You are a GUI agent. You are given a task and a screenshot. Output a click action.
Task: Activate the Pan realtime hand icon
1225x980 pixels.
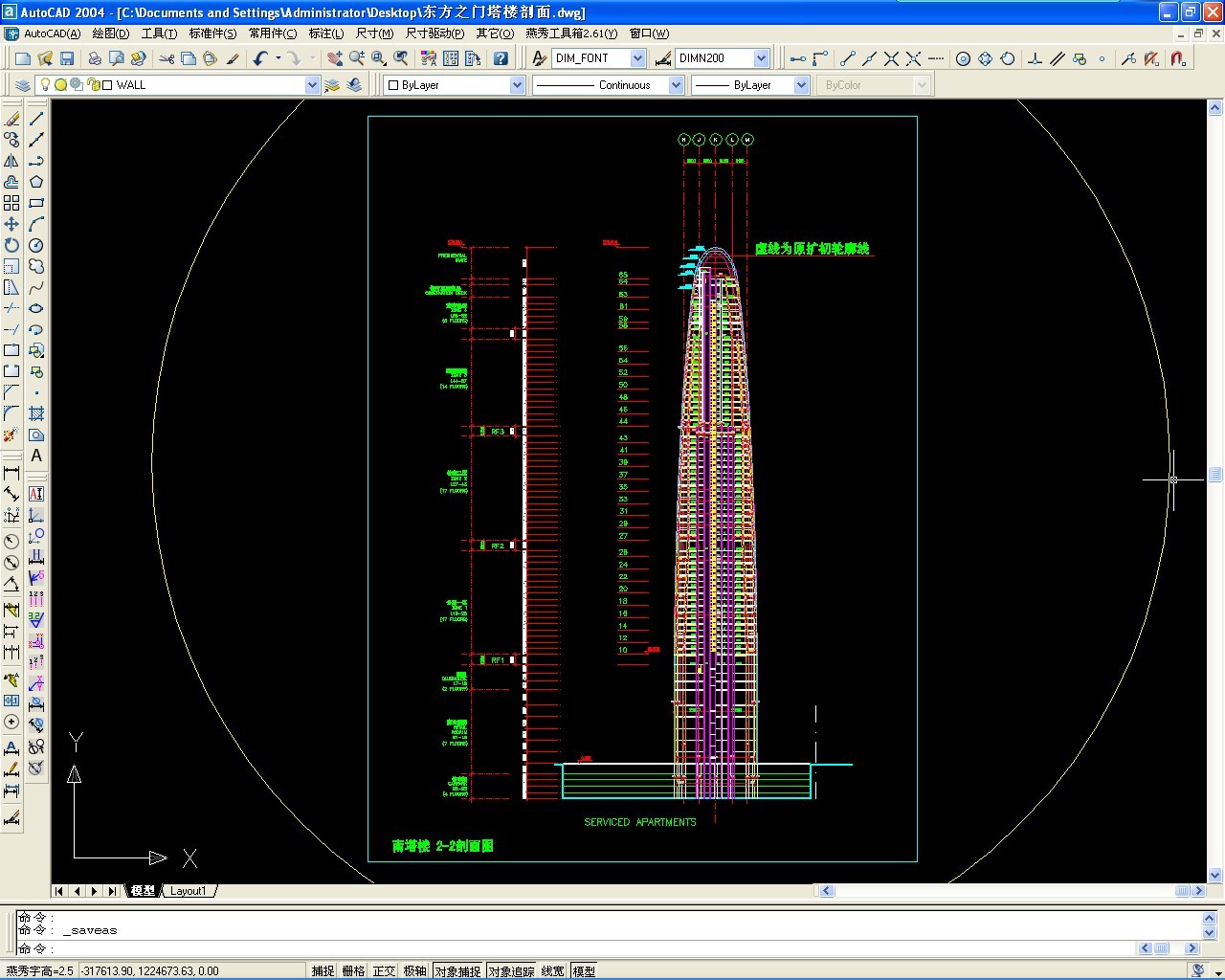pyautogui.click(x=334, y=58)
